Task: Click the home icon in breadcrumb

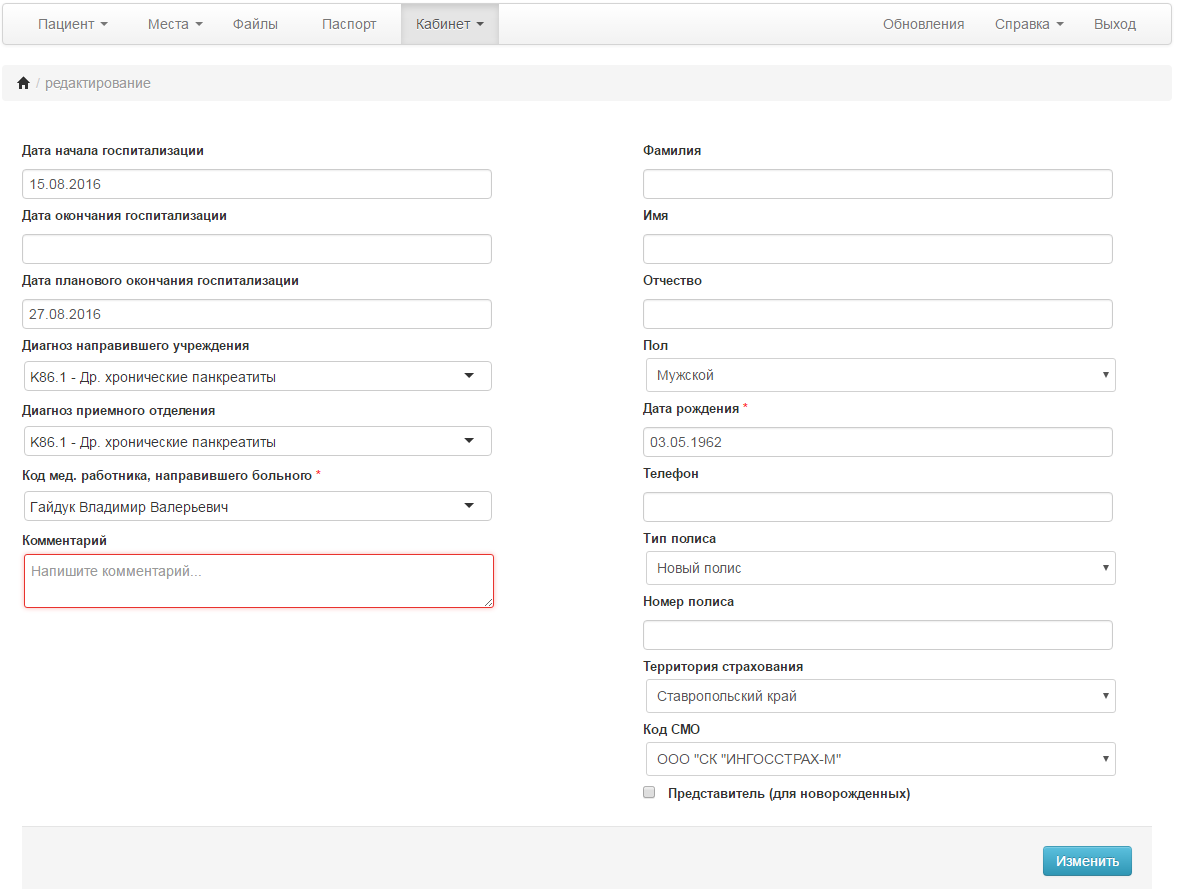Action: tap(23, 83)
